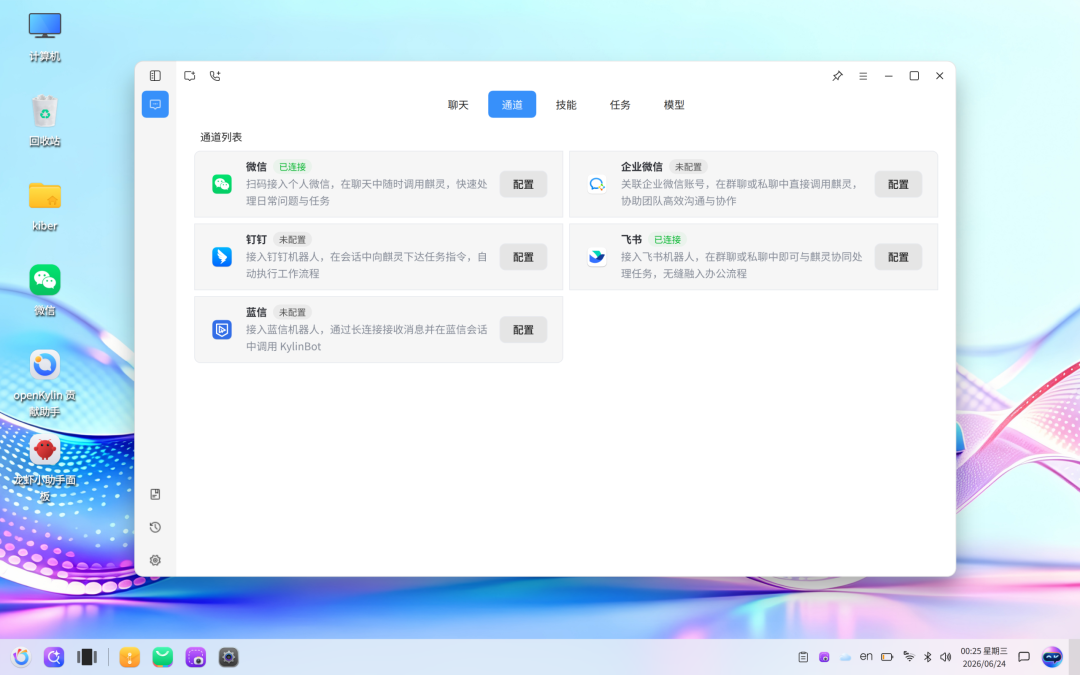Viewport: 1080px width, 675px height.
Task: Open the multitask view taskbar icon
Action: point(87,657)
